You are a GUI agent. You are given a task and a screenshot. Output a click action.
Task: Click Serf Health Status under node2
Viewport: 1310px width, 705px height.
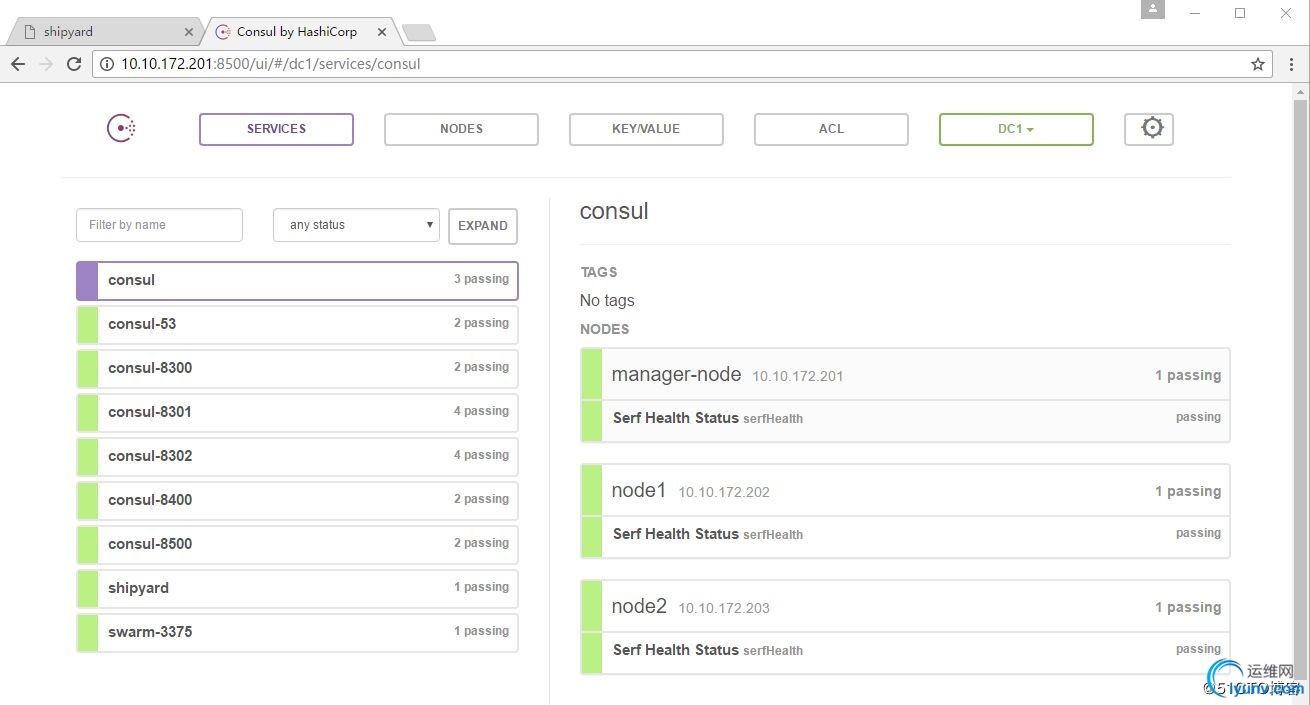point(676,650)
